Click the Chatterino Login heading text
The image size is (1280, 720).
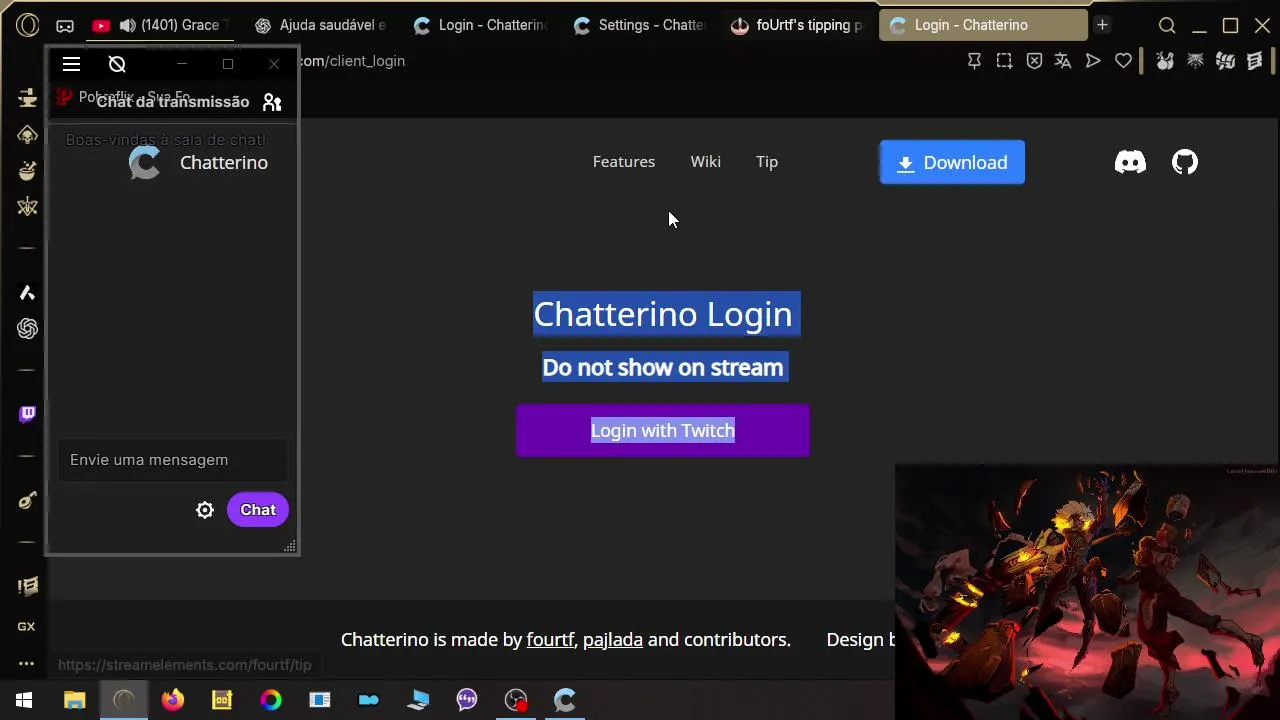coord(663,314)
